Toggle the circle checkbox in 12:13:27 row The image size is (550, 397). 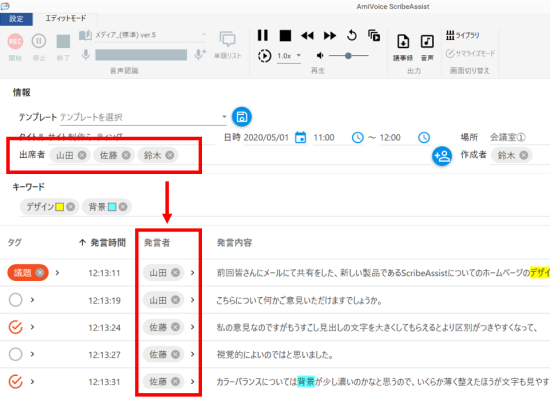click(x=15, y=354)
